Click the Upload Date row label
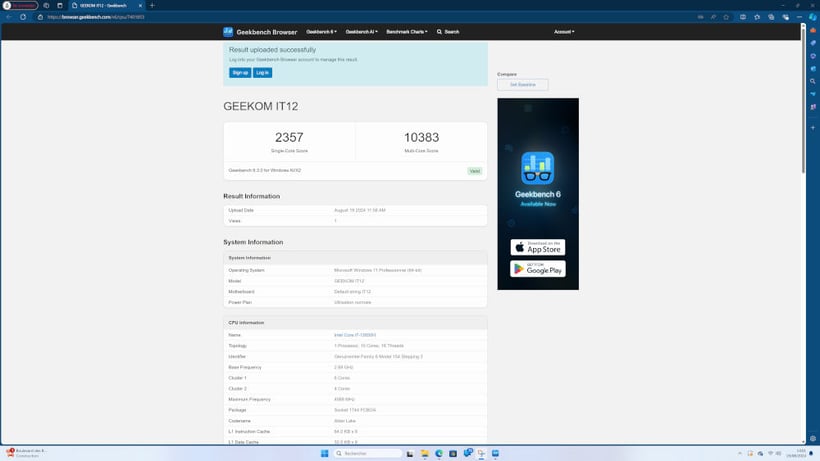The height and width of the screenshot is (461, 820). click(241, 210)
